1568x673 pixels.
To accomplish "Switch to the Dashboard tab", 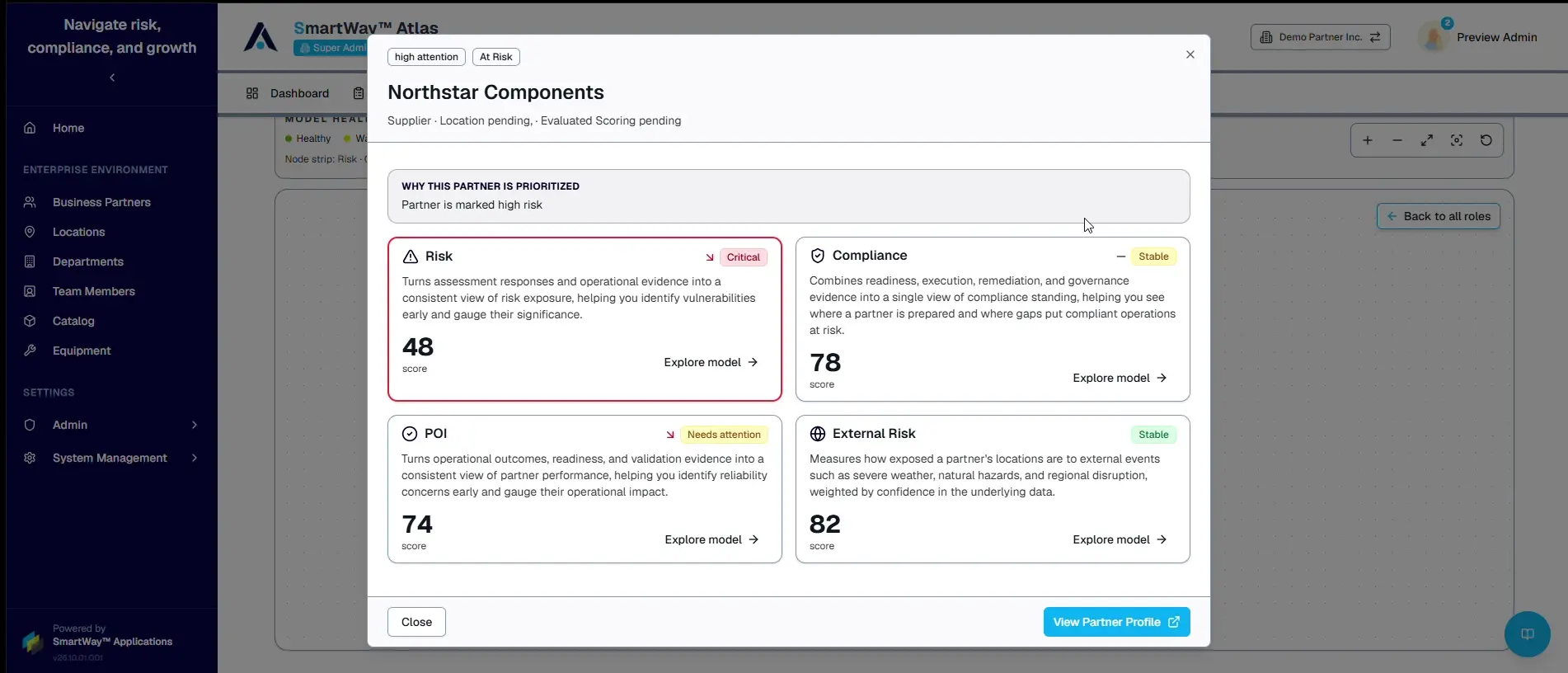I will coord(288,93).
